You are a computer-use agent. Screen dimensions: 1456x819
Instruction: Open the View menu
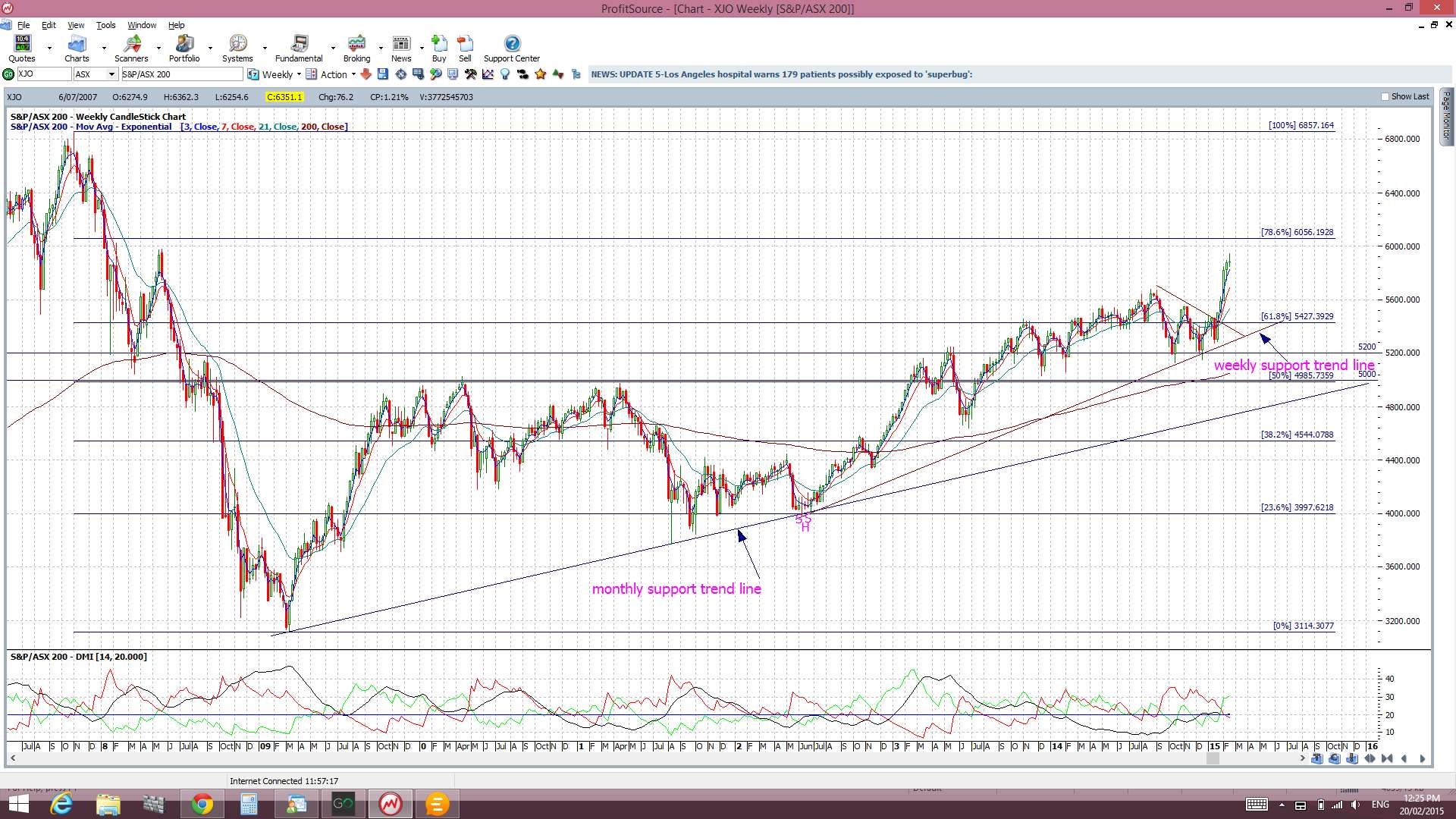(76, 25)
